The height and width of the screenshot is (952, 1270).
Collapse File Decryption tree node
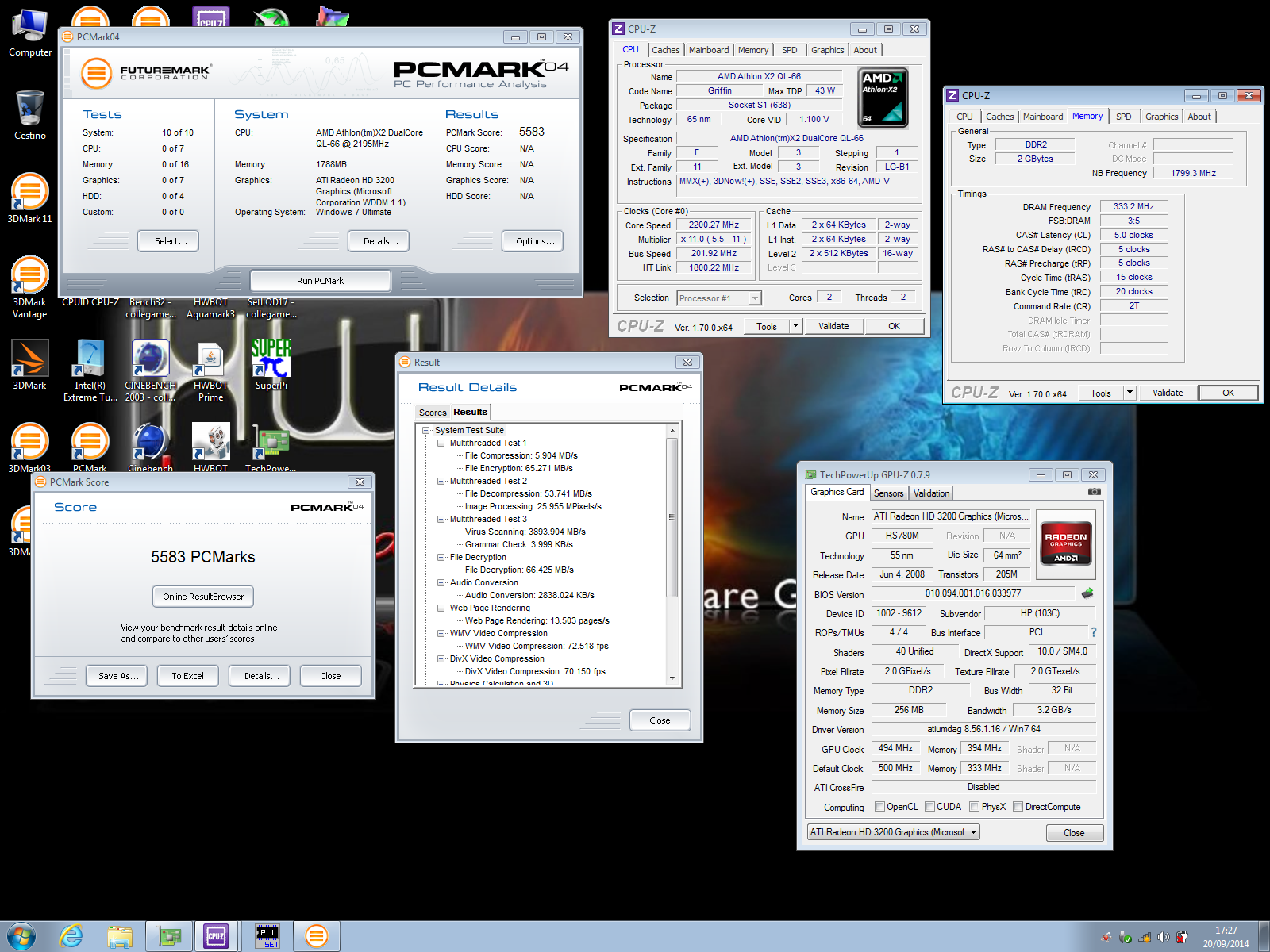coord(441,557)
